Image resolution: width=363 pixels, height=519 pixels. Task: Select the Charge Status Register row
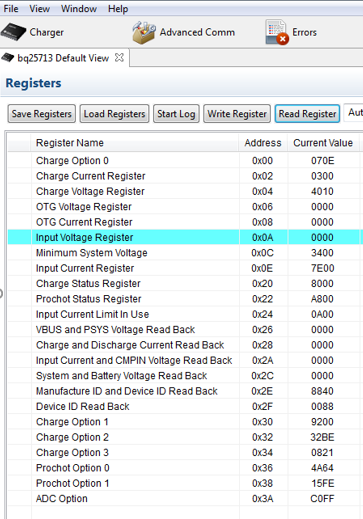(184, 283)
